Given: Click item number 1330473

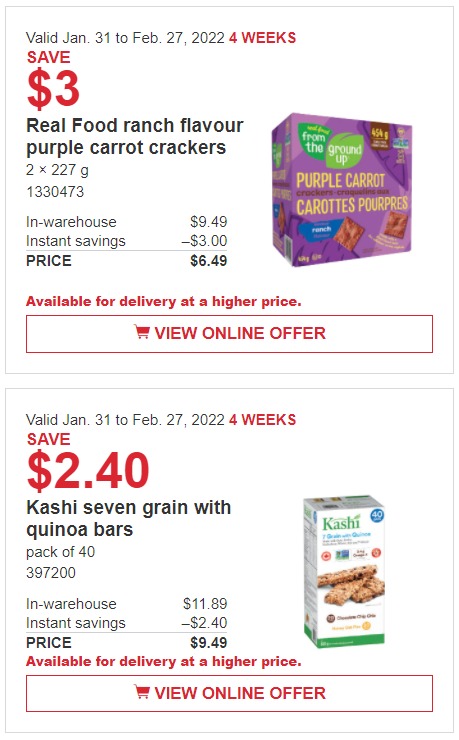Looking at the screenshot, I should (x=55, y=192).
